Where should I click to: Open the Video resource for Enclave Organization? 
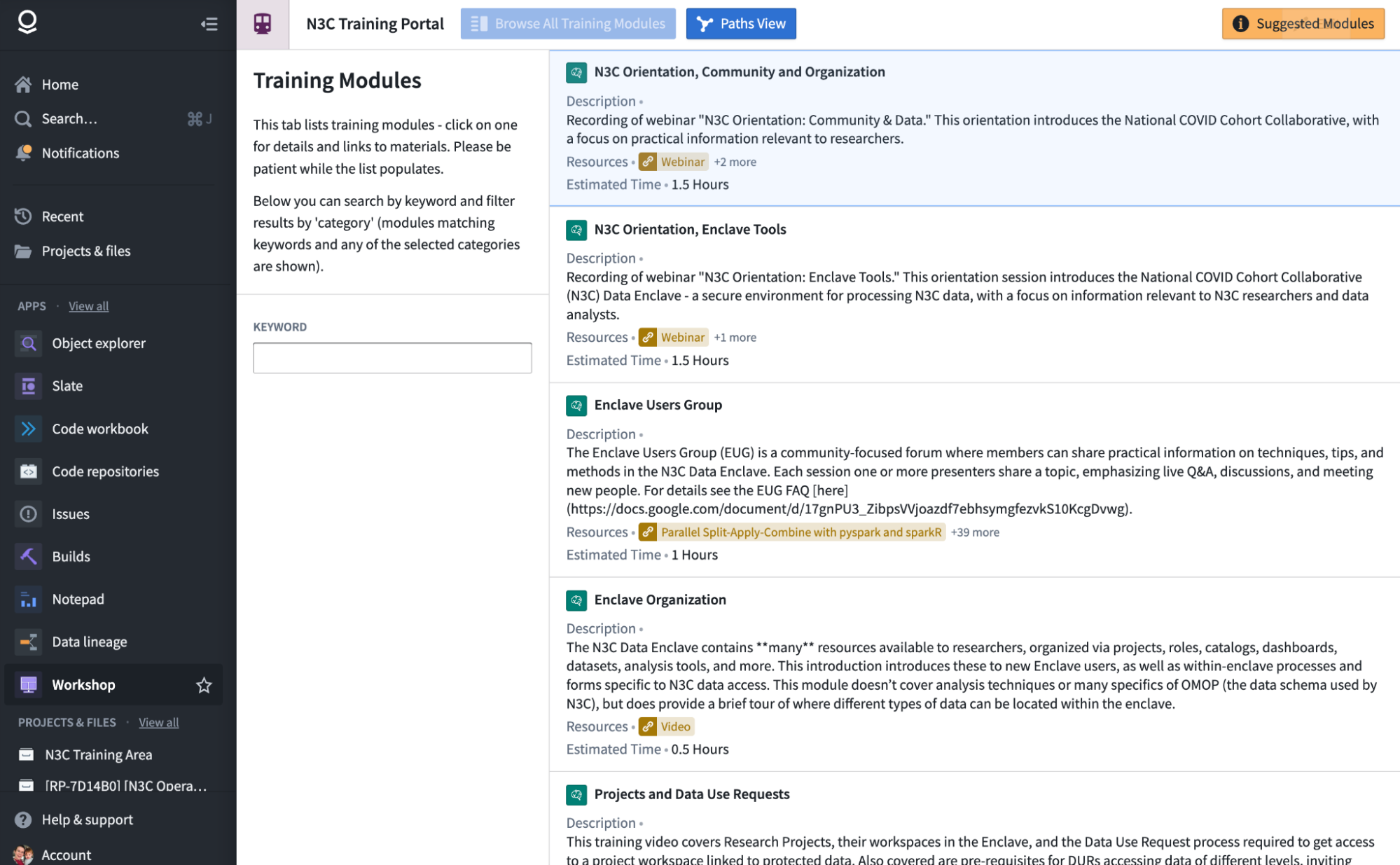tap(667, 727)
